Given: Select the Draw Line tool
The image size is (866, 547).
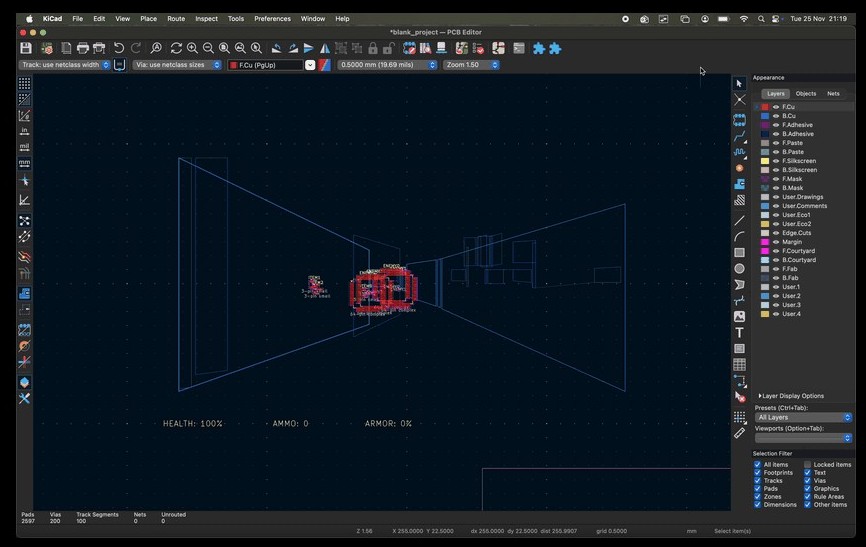Looking at the screenshot, I should 739,220.
